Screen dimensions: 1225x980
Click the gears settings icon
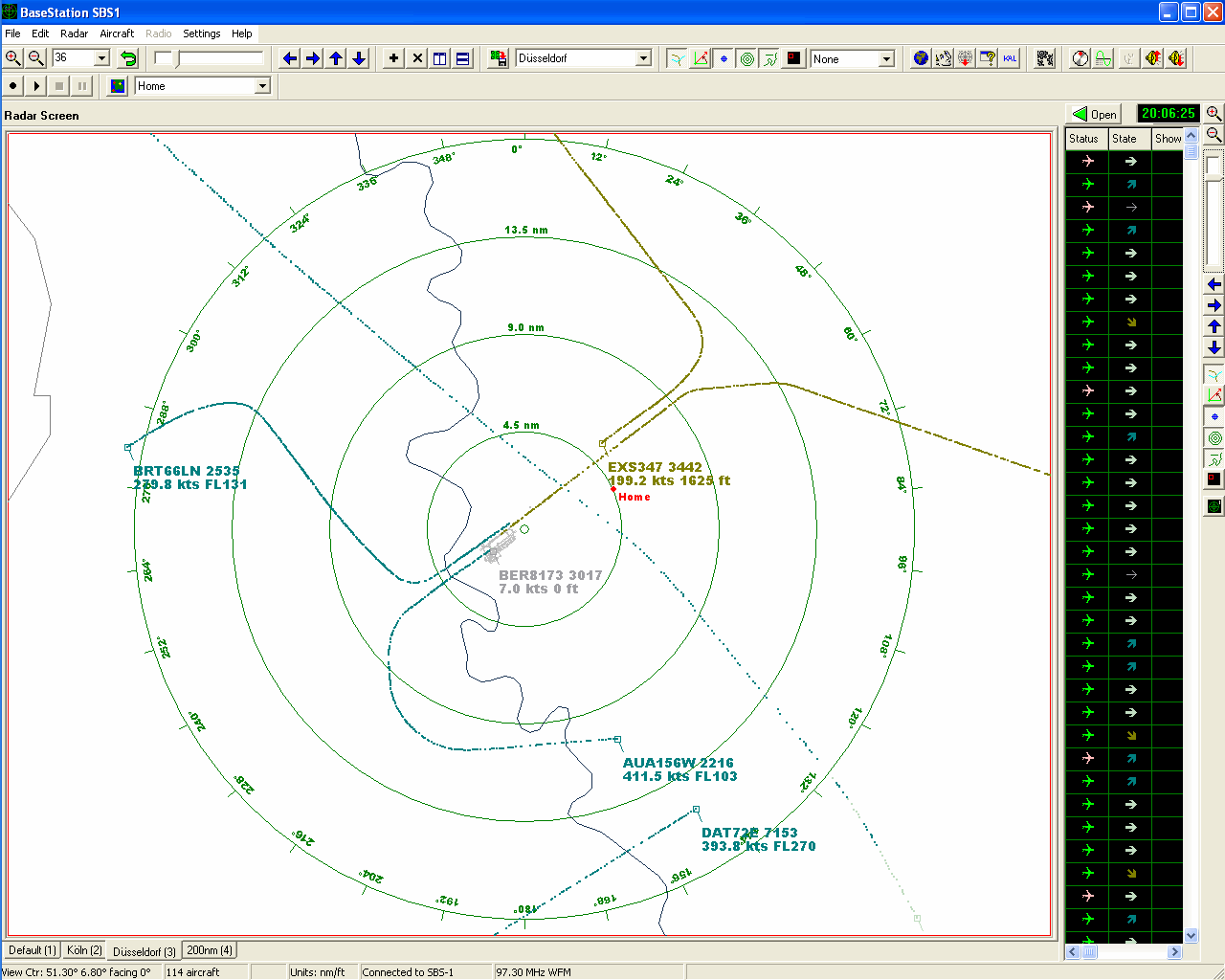coord(1045,58)
